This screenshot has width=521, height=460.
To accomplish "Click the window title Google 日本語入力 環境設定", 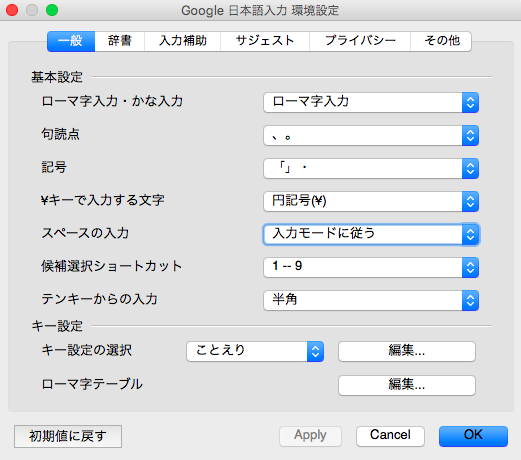I will 260,11.
